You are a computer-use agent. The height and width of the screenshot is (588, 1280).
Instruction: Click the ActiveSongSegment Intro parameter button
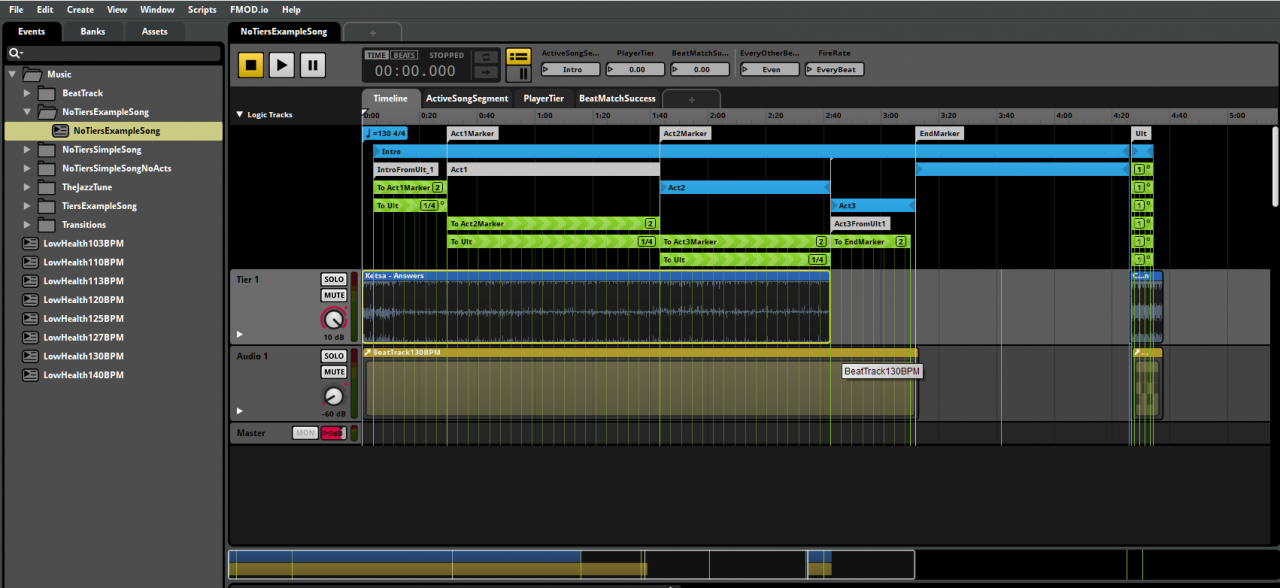571,70
